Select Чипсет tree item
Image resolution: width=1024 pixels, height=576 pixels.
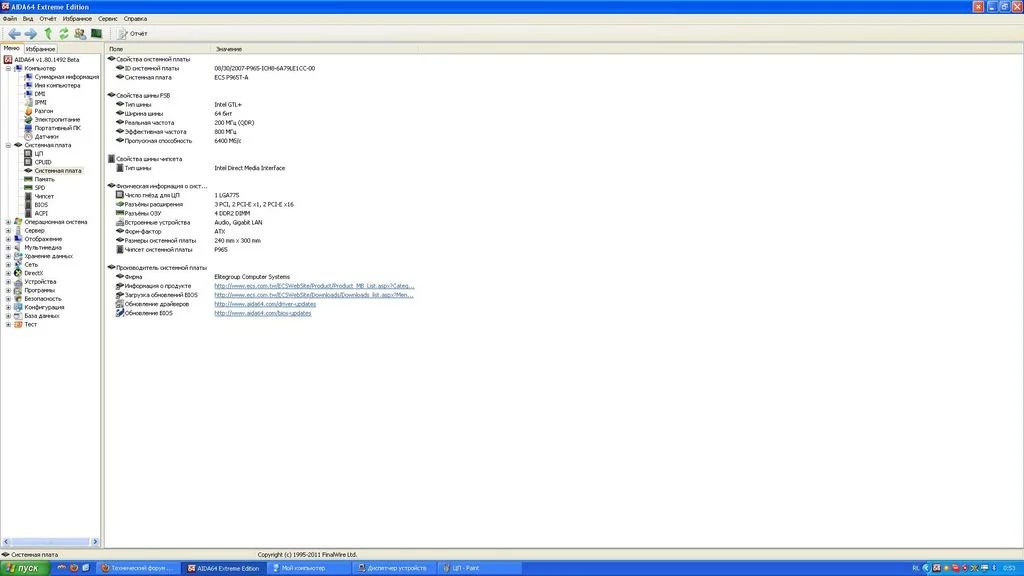[44, 196]
